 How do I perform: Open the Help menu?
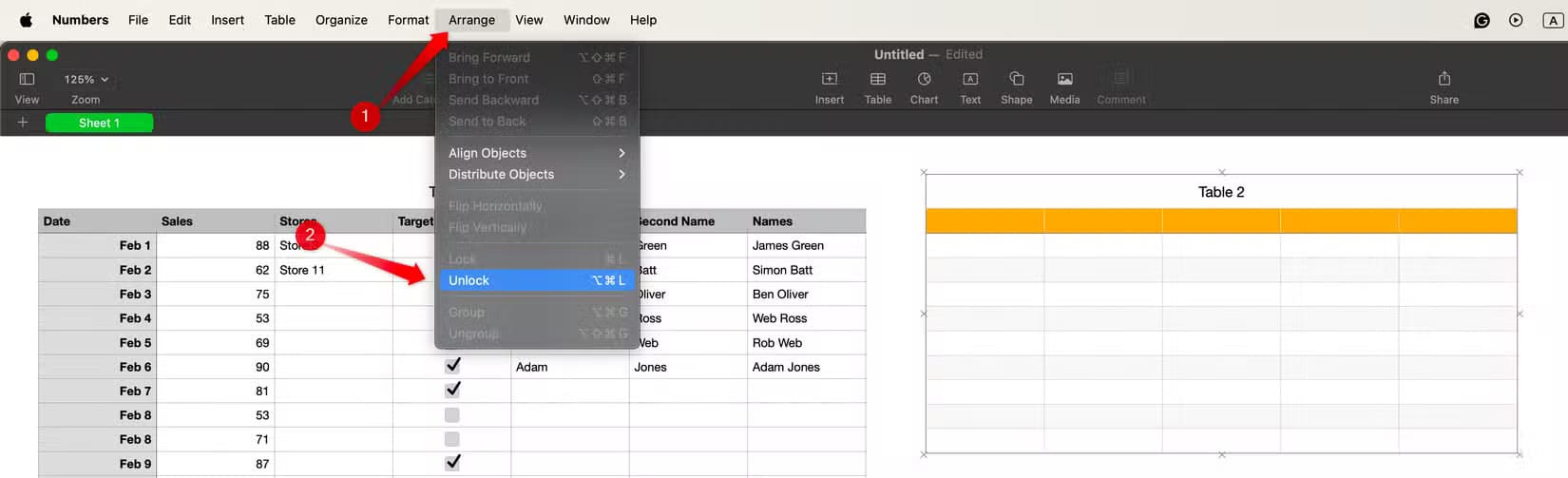point(643,20)
